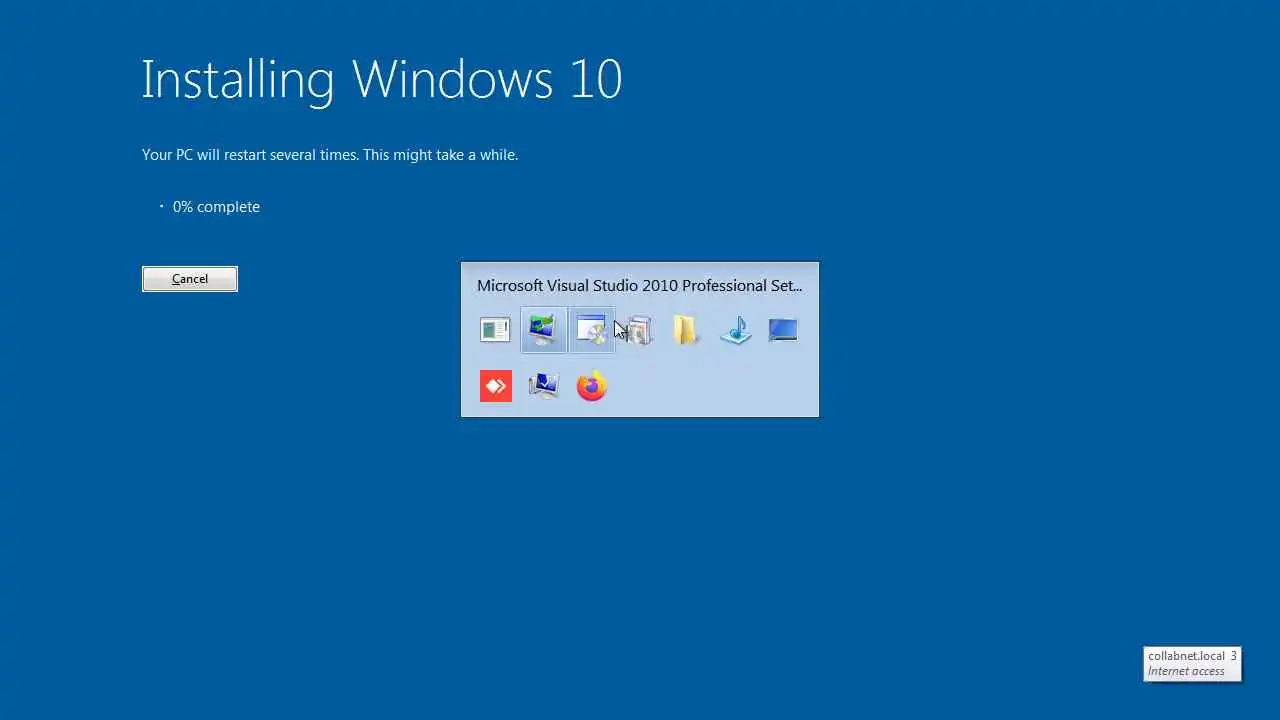Select the highlighted monitor icon in the task switcher
This screenshot has height=720, width=1280.
[543, 330]
